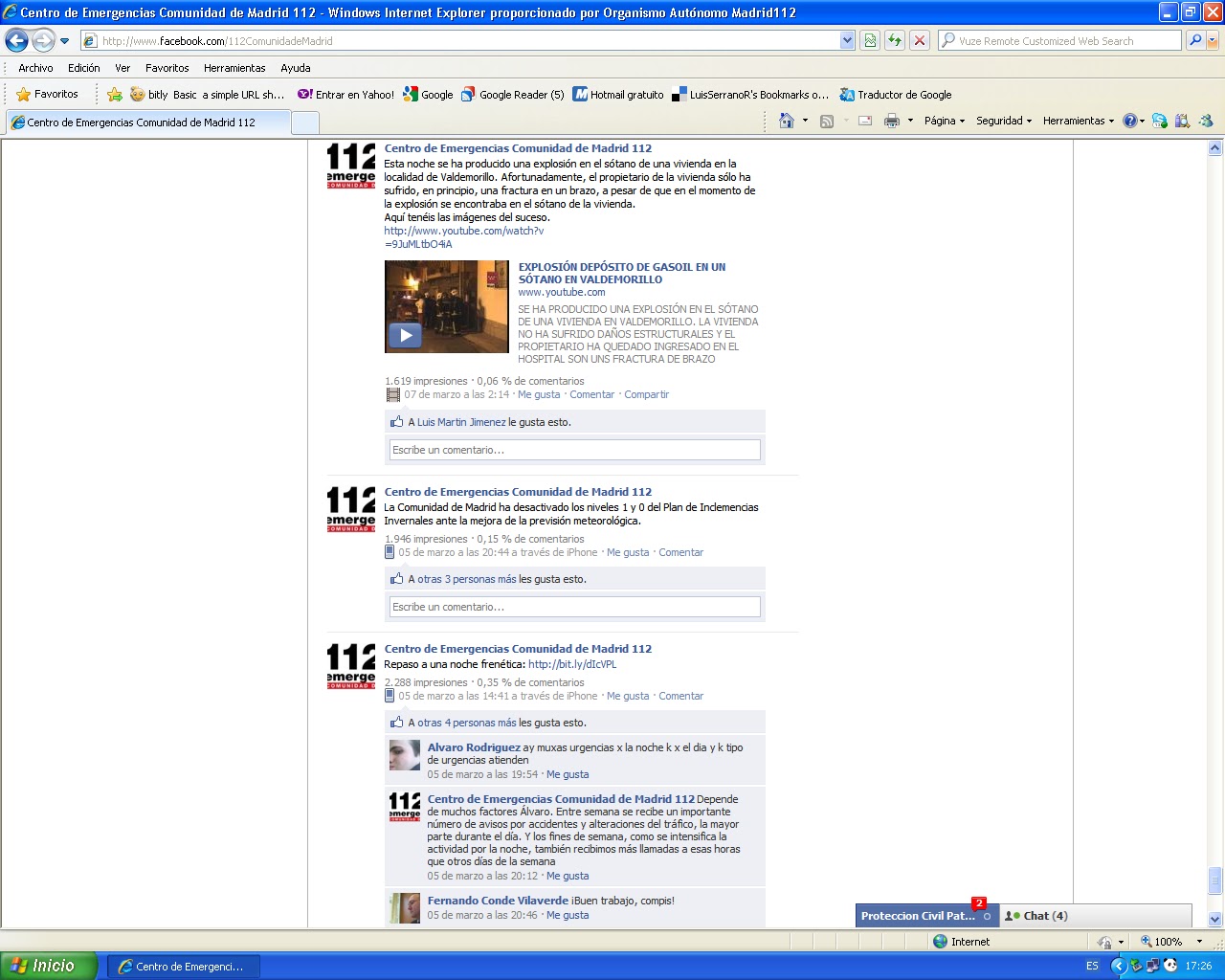Click the comment box under the Plan de Inclemencias post
The image size is (1225, 980).
[x=574, y=607]
